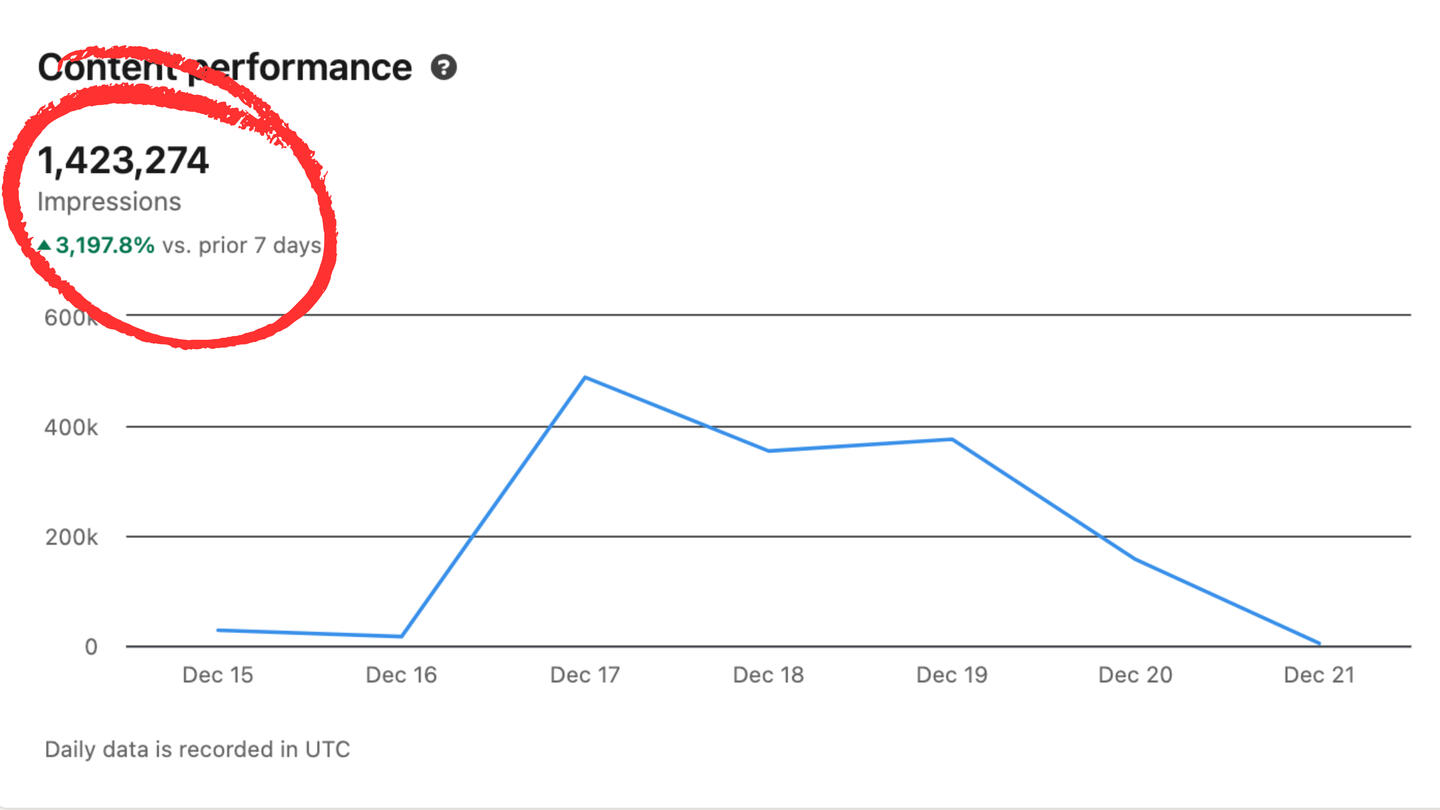Viewport: 1440px width, 810px height.
Task: Click the 0 baseline y-axis label
Action: 91,647
